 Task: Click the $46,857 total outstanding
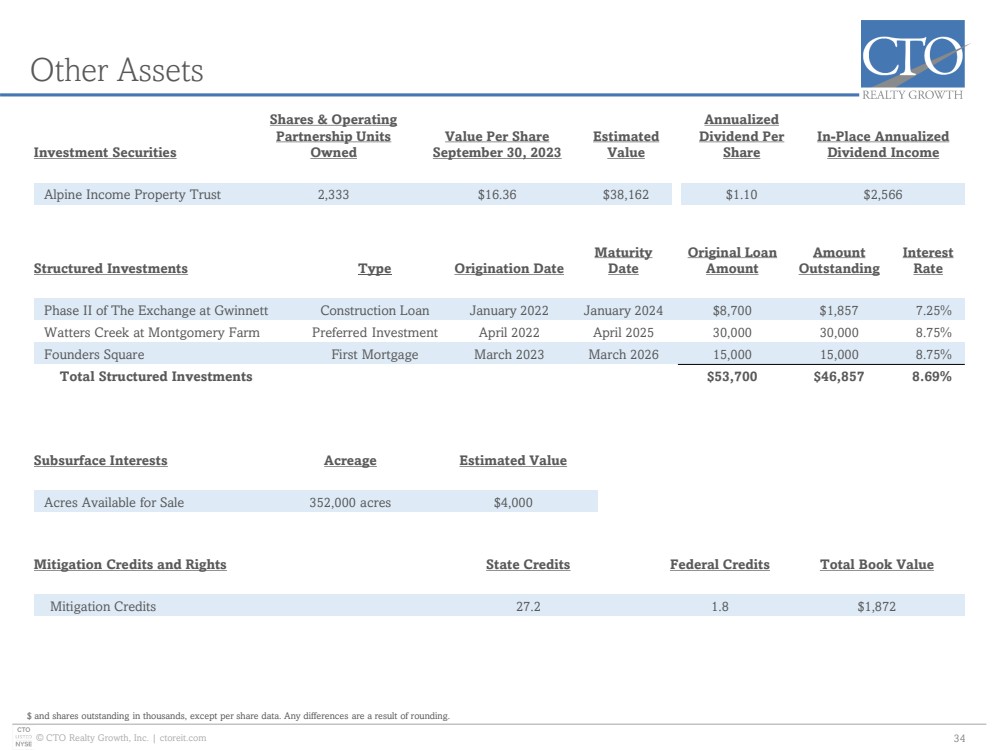839,376
